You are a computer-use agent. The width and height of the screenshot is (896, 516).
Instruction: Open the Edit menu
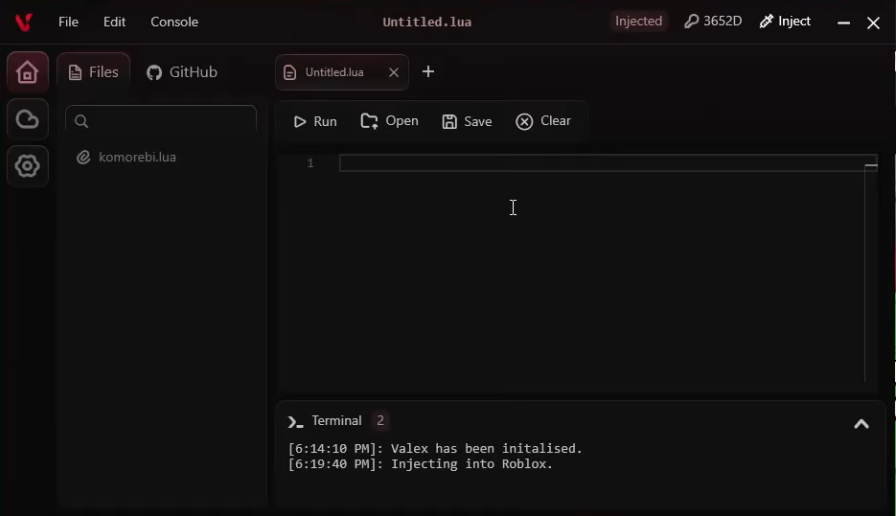coord(115,22)
